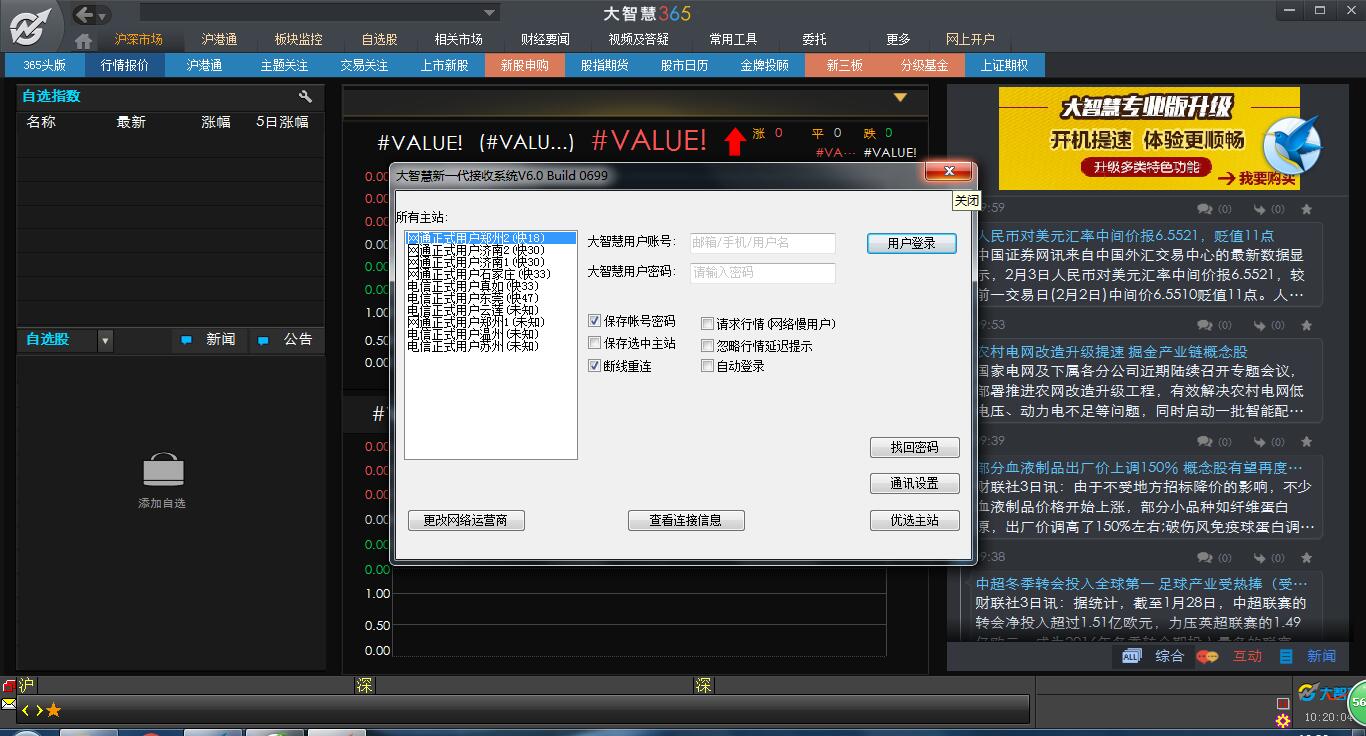Enable the 忽略行情延迟提示 checkbox
This screenshot has width=1366, height=736.
pyautogui.click(x=707, y=346)
